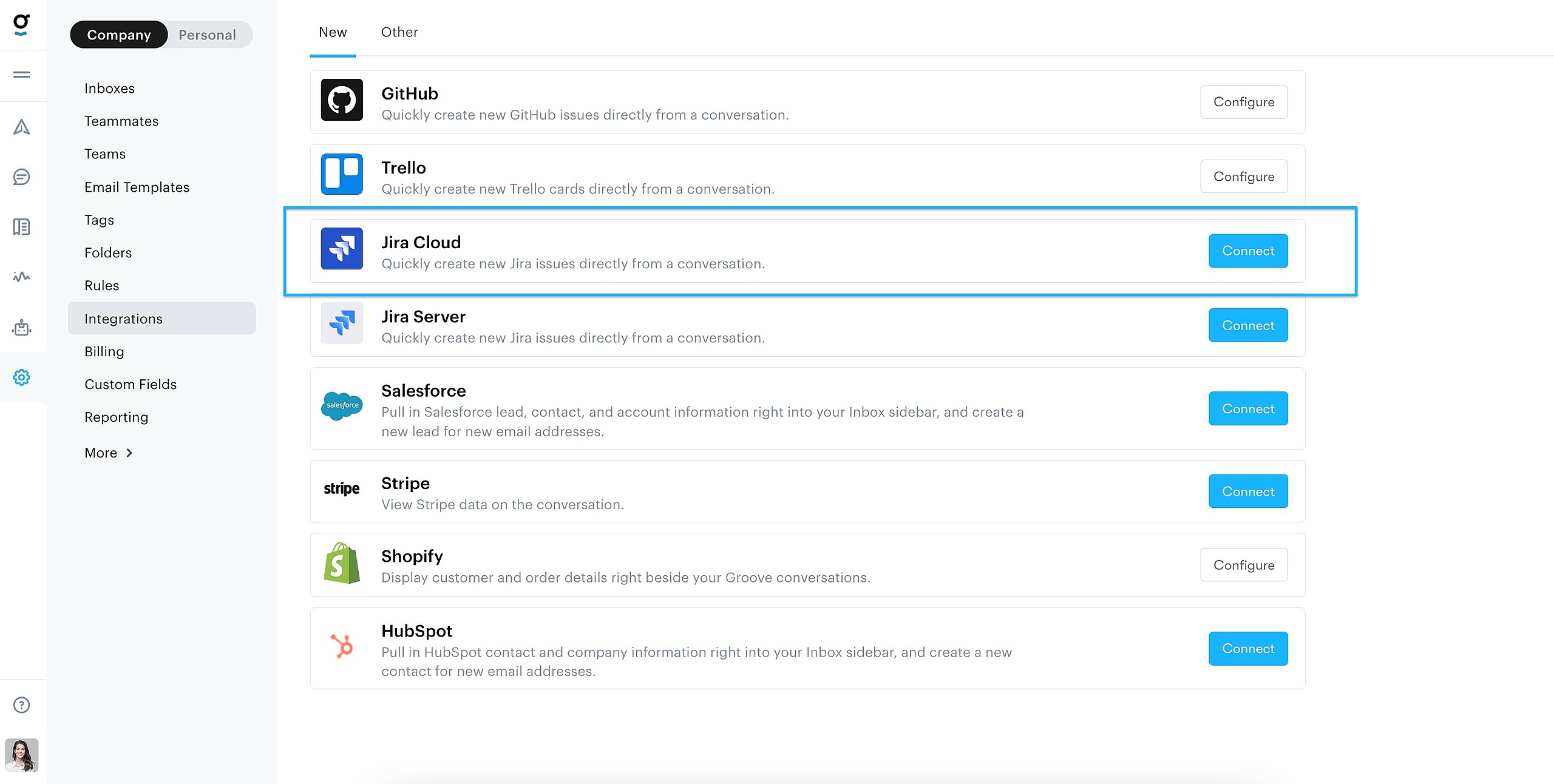Select the Other integrations tab
The height and width of the screenshot is (784, 1554).
click(399, 32)
